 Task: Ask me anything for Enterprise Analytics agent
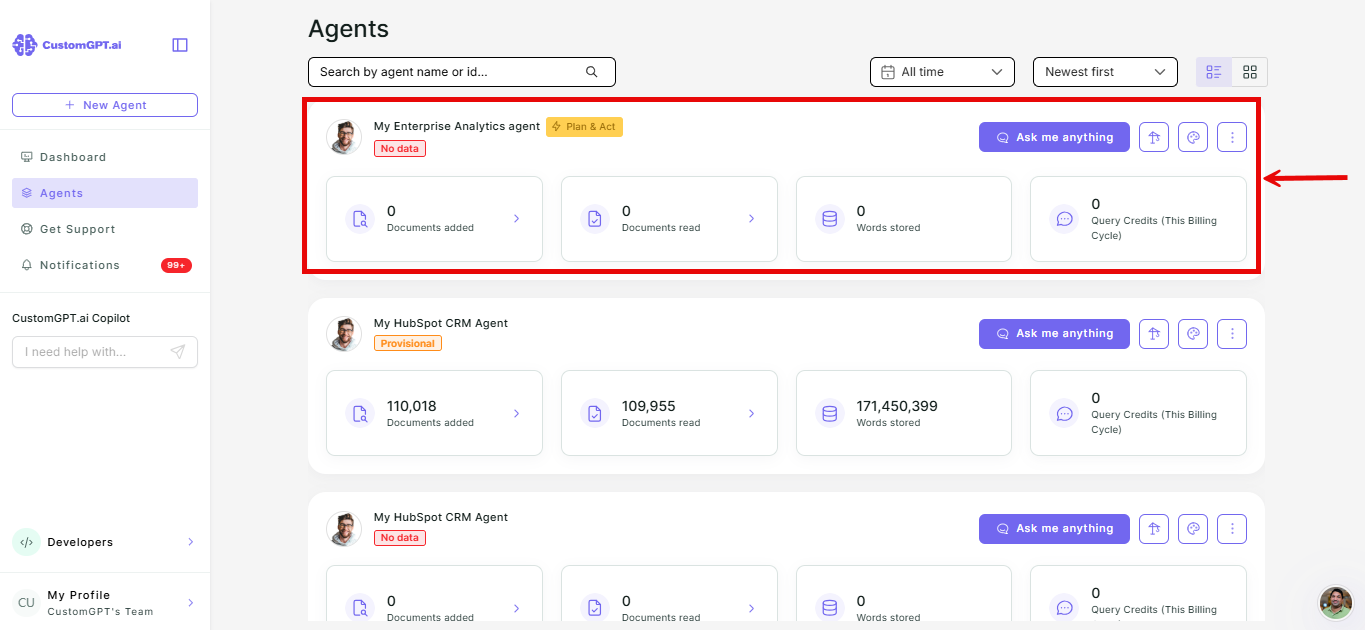point(1054,137)
